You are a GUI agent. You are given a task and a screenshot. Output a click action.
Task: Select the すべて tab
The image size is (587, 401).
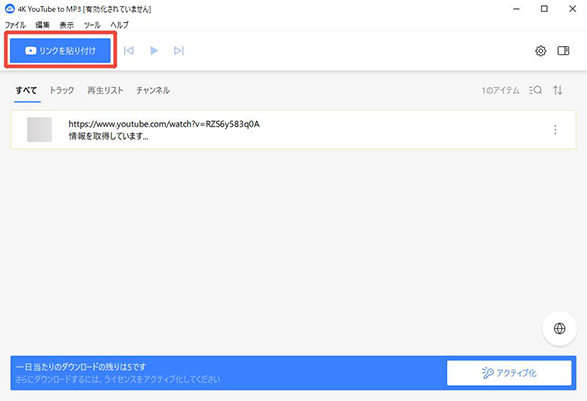tap(26, 90)
